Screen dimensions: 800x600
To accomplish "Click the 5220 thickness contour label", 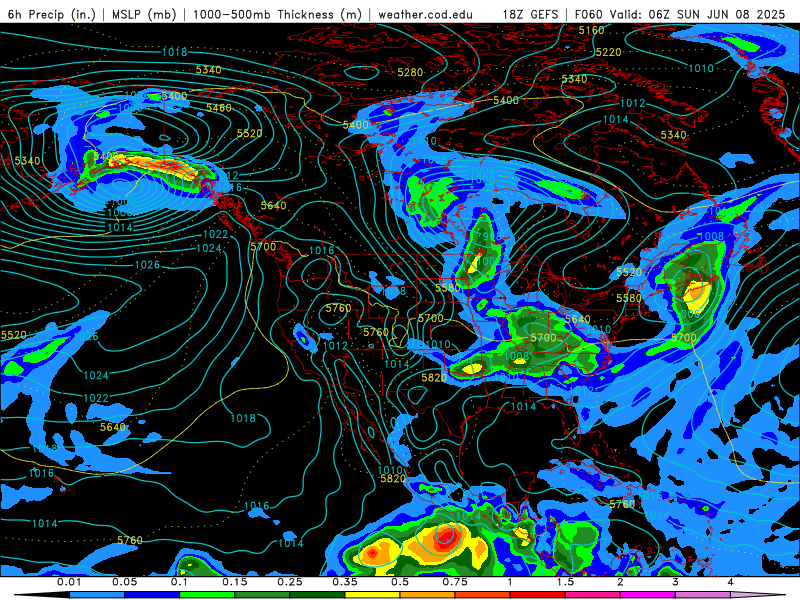I will (x=609, y=52).
